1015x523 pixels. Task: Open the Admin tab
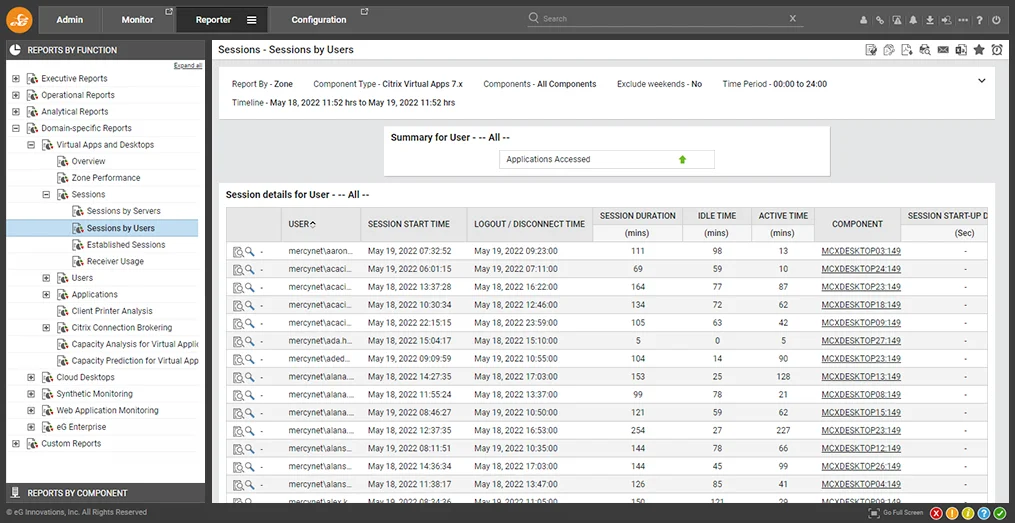tap(69, 20)
